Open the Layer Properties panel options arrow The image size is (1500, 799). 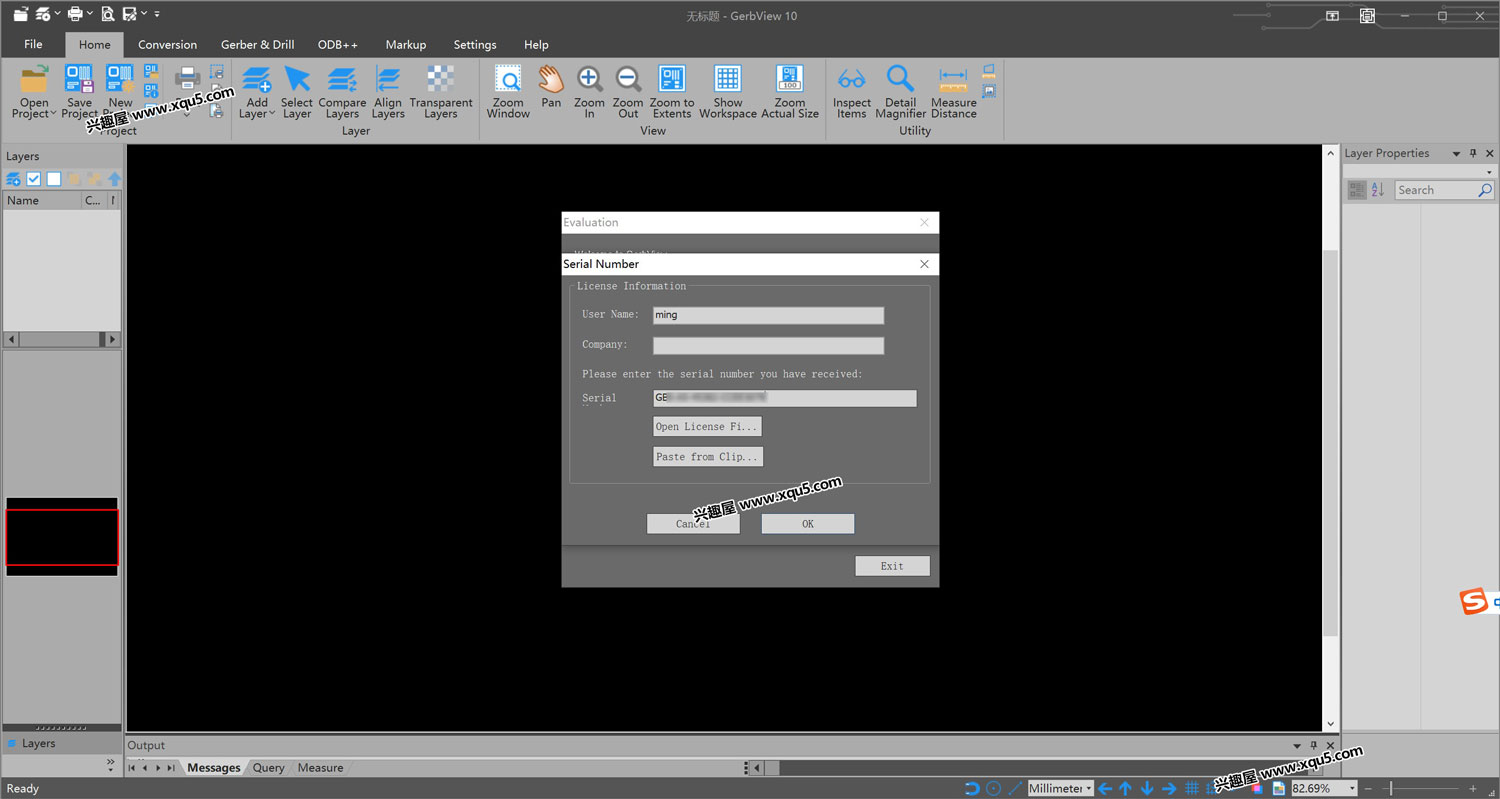1456,153
